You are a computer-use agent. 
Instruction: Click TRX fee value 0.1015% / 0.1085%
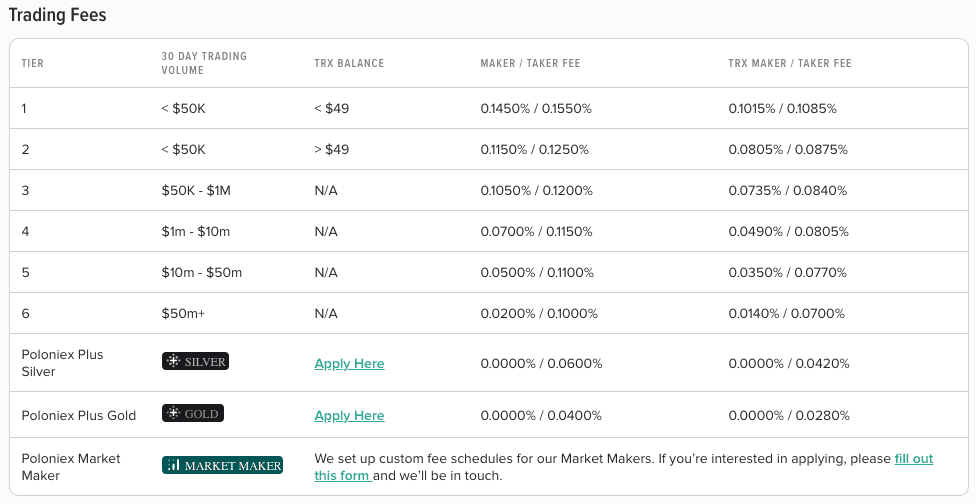782,108
